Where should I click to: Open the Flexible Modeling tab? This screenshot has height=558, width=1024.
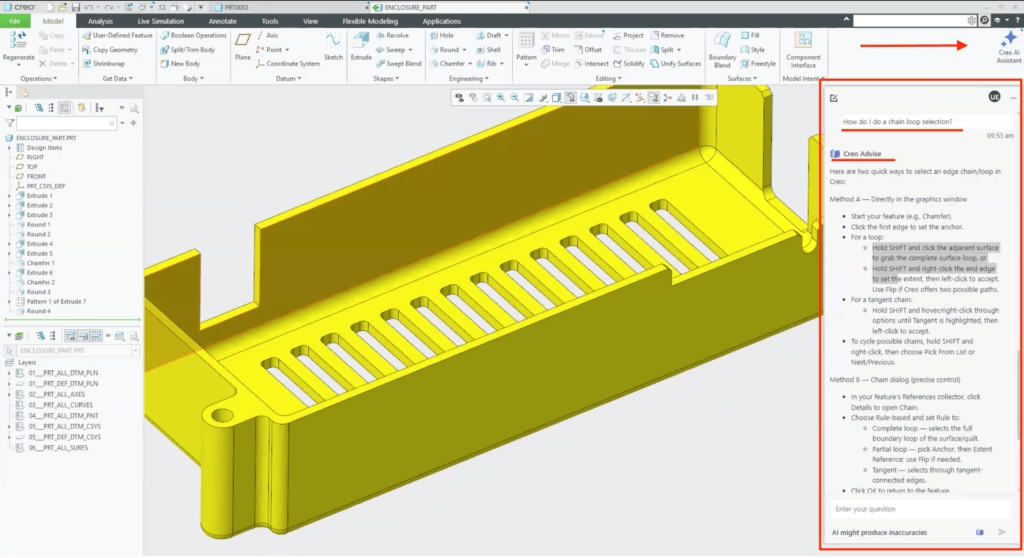[370, 21]
